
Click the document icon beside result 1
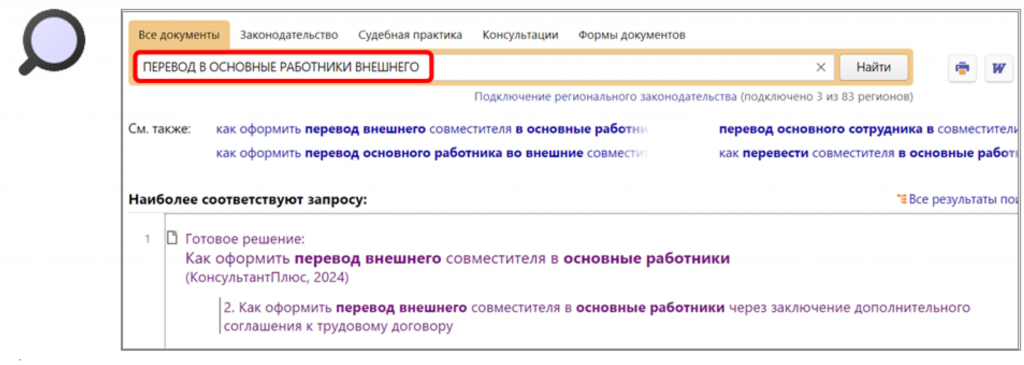pyautogui.click(x=172, y=238)
